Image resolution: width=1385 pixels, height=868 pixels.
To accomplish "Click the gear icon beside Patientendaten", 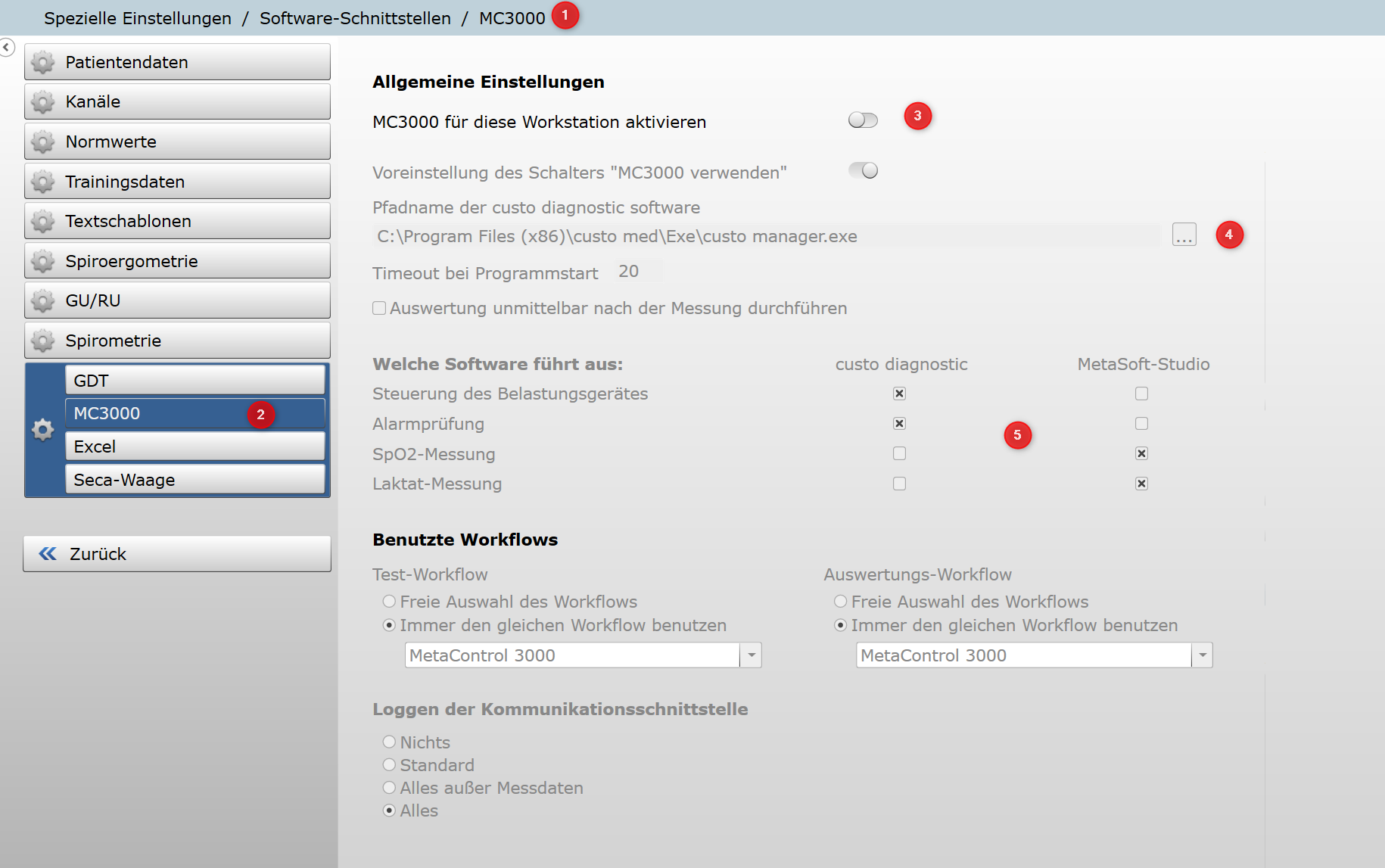I will (43, 62).
